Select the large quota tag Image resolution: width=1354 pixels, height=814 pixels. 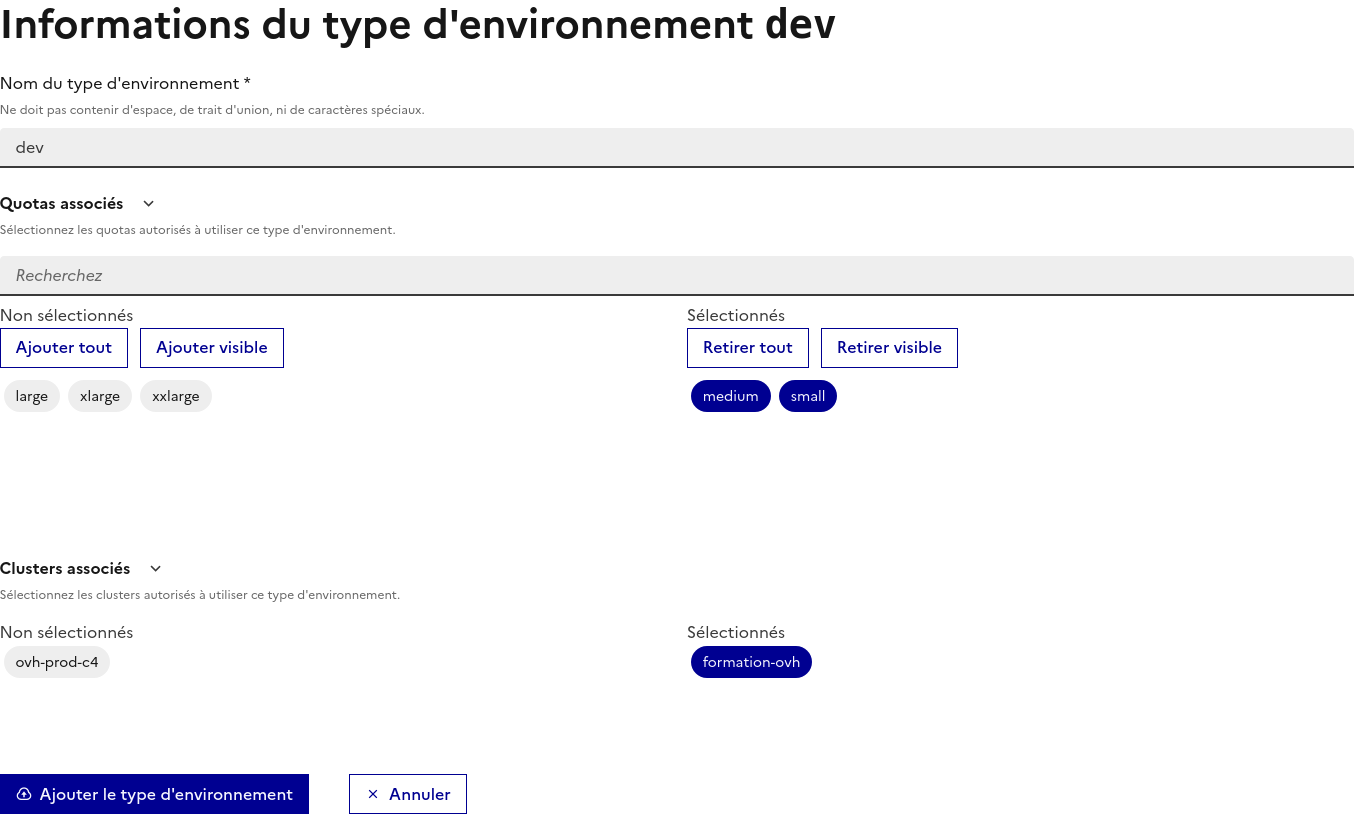[32, 396]
